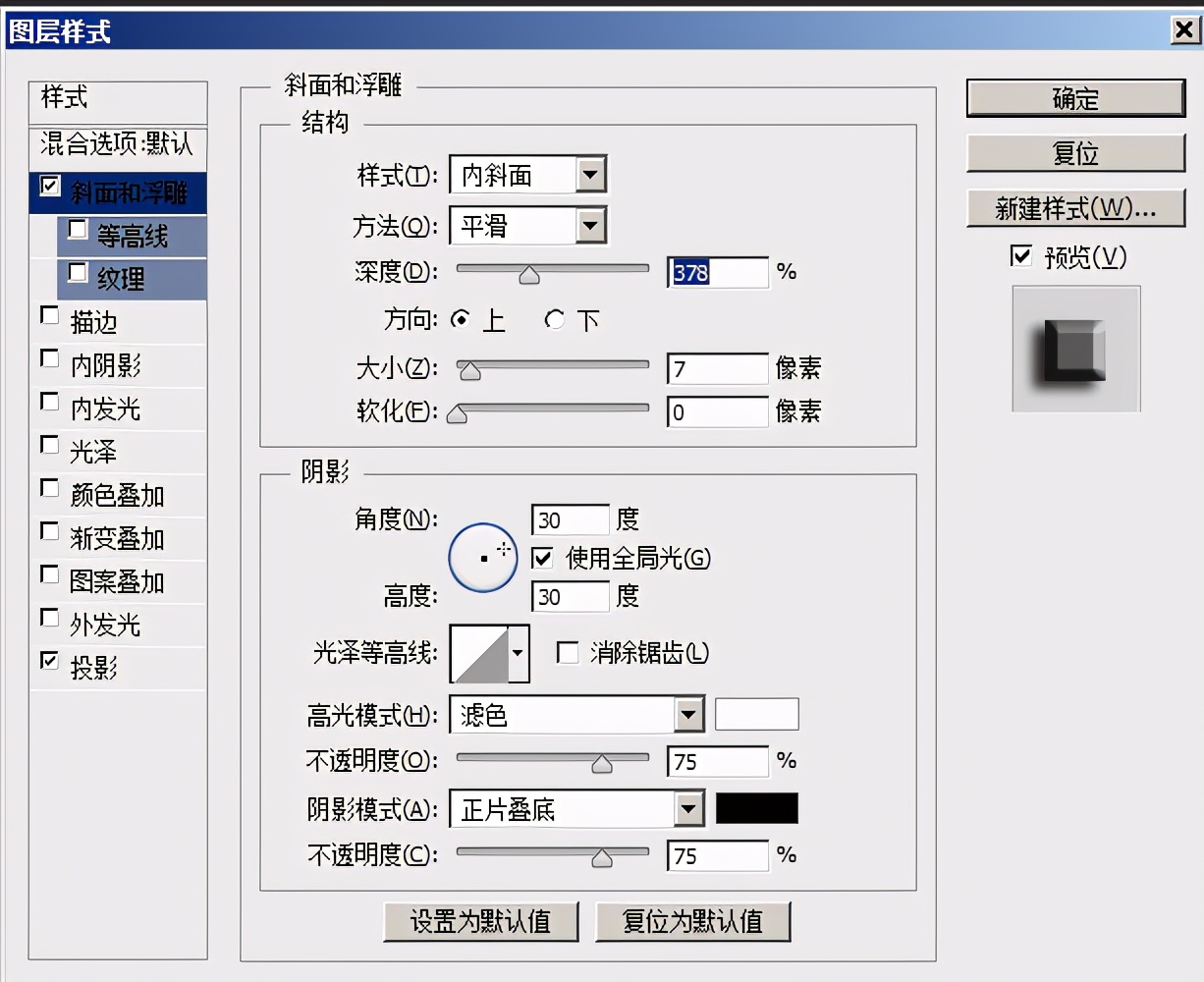This screenshot has height=982, width=1204.
Task: Open the black shadow color swatch
Action: (756, 808)
